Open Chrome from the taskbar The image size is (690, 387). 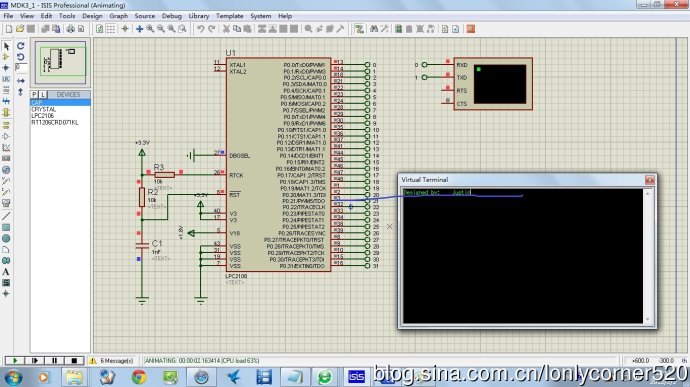(139, 377)
